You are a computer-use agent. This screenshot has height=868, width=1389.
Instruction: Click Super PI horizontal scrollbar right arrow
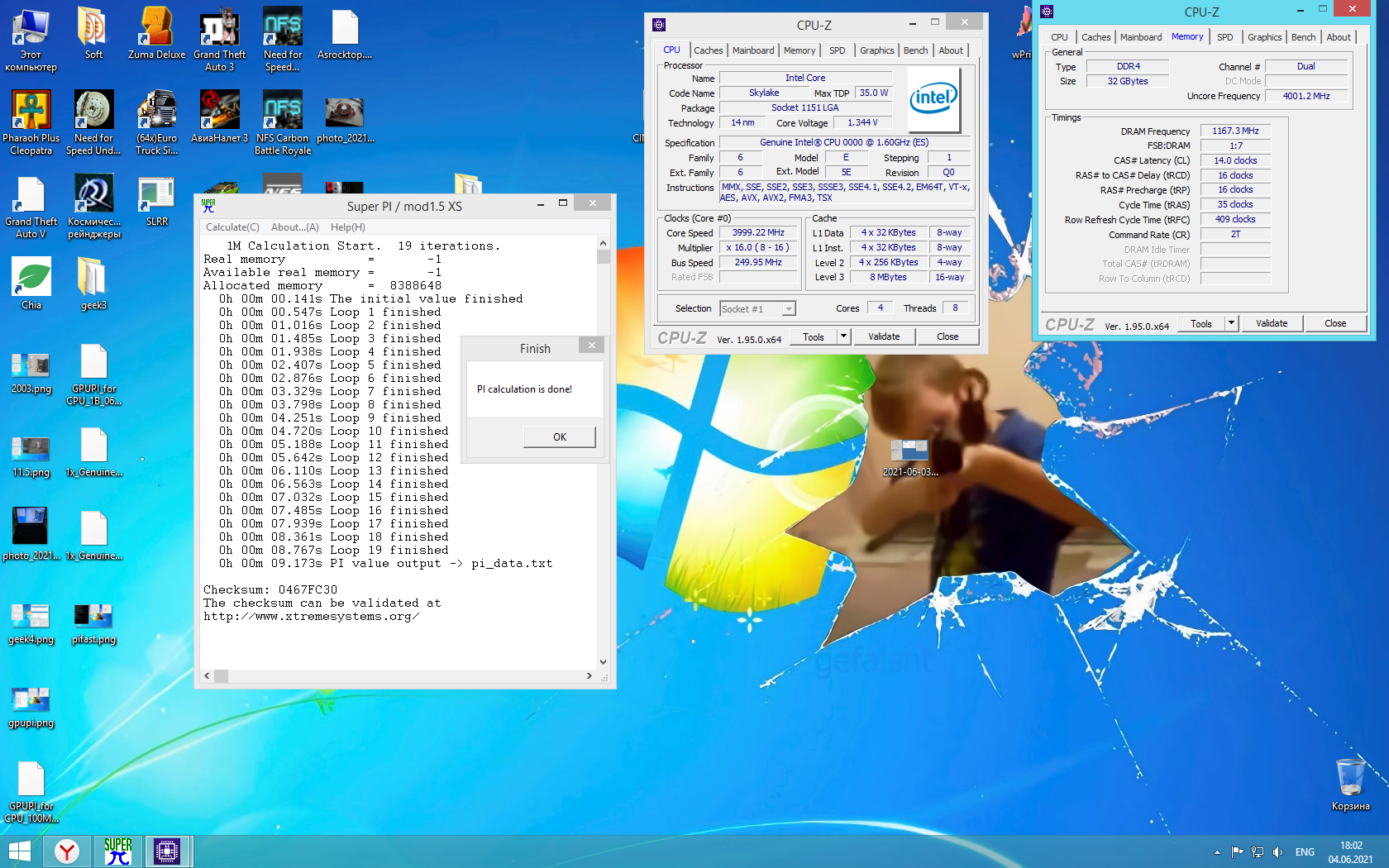point(589,676)
